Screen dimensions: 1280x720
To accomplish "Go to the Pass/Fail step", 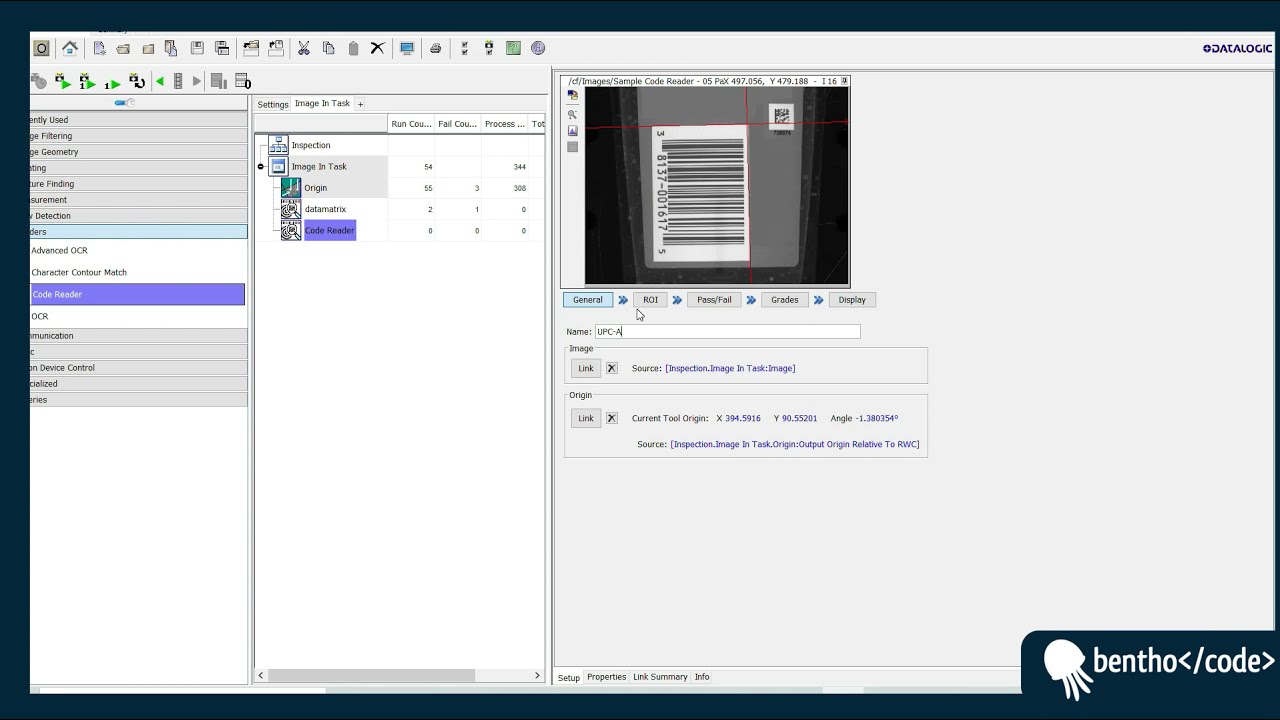I will click(714, 300).
